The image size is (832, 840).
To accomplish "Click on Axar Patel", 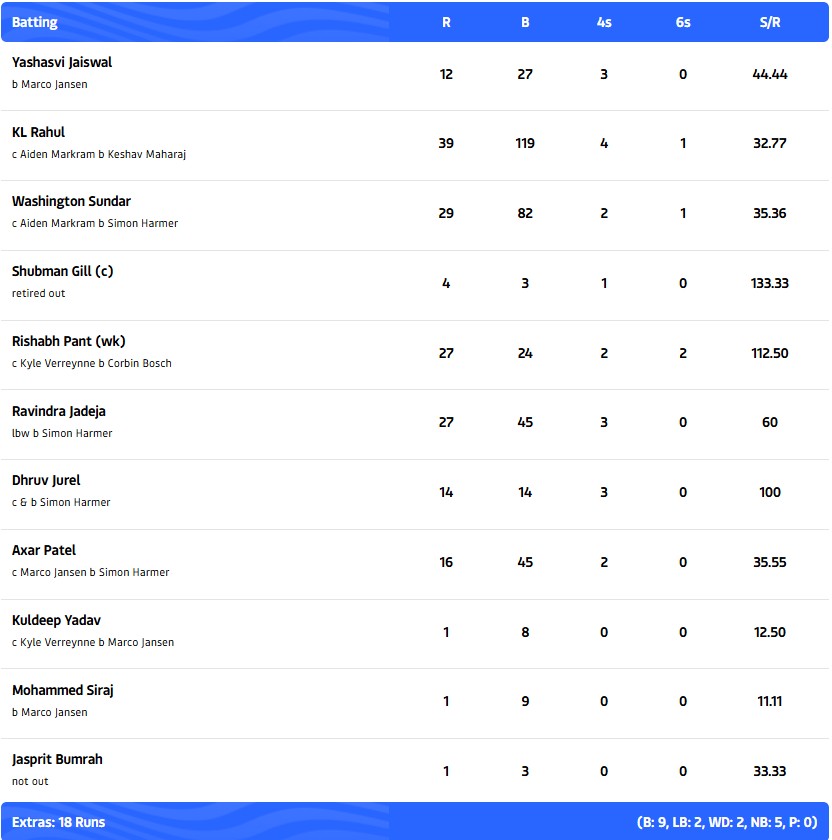I will (x=44, y=550).
